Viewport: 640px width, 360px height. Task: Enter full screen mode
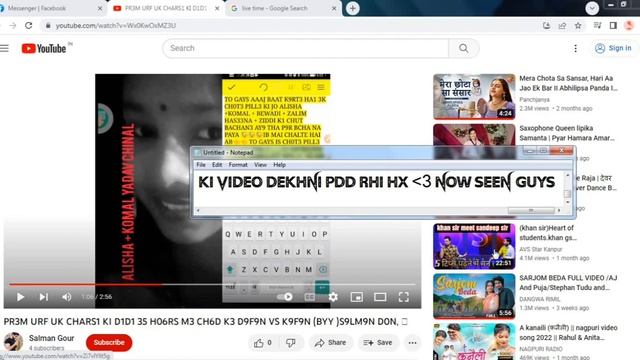404,297
